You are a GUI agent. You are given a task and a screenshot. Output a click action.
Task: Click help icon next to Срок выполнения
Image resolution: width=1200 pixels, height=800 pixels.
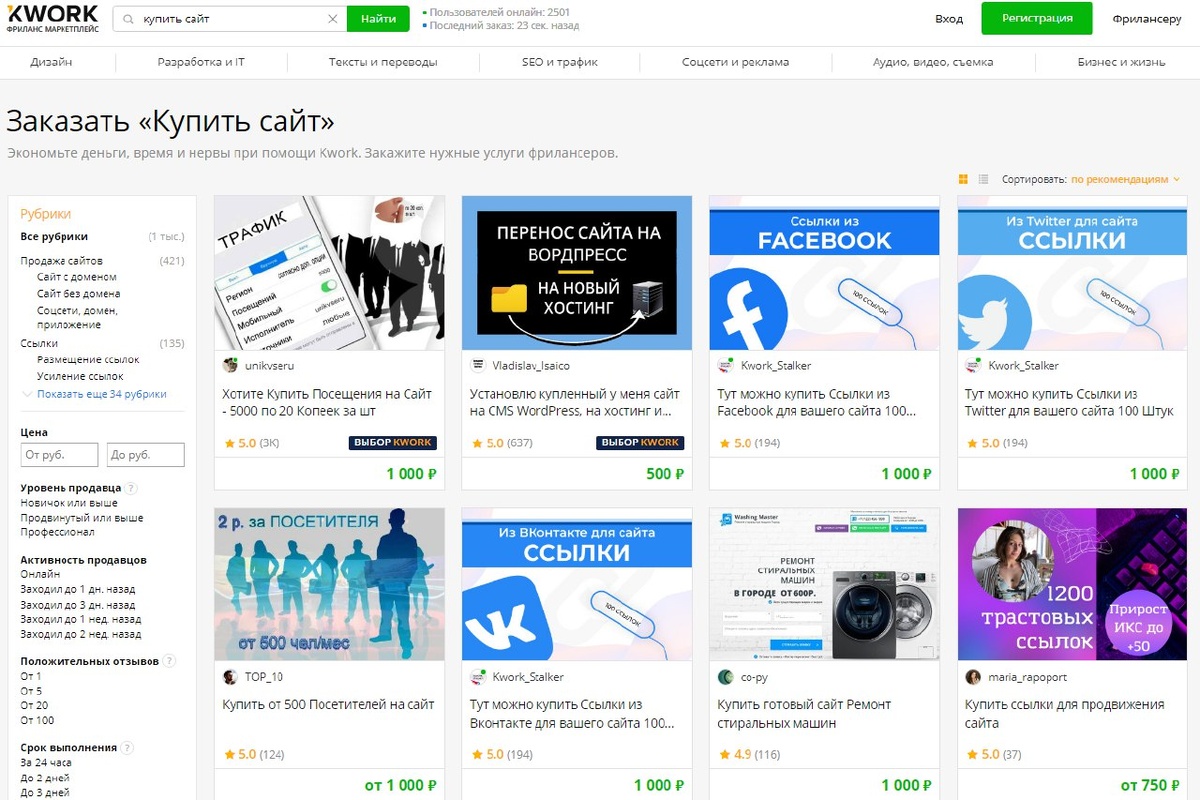(128, 747)
